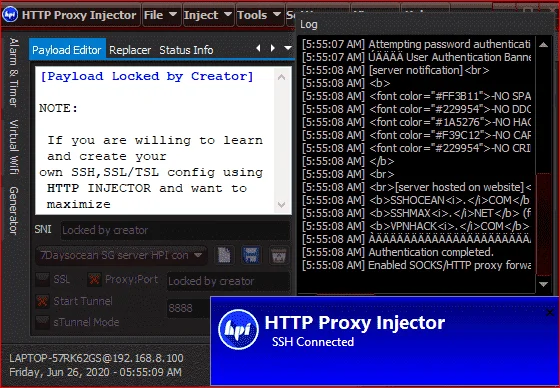Click the 'Authentication completed.' log line
Screen dimensions: 560x388
pos(398,252)
